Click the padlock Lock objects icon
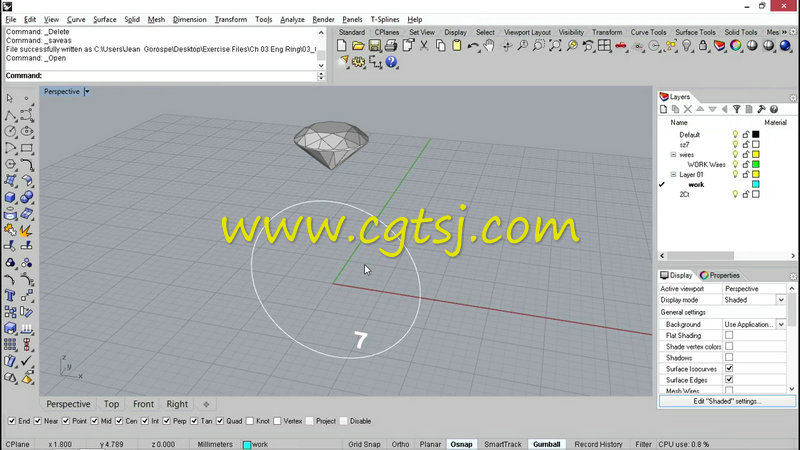The width and height of the screenshot is (800, 450). [x=703, y=46]
